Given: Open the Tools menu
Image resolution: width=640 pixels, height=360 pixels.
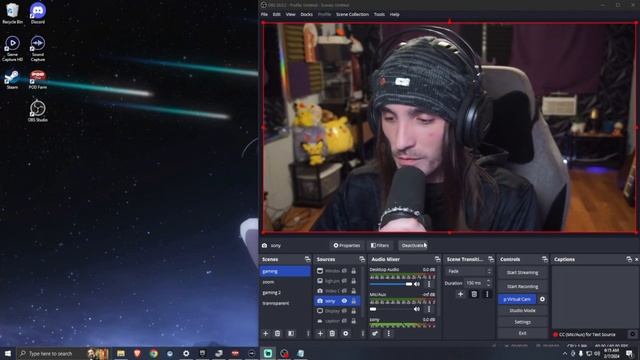Looking at the screenshot, I should 379,14.
